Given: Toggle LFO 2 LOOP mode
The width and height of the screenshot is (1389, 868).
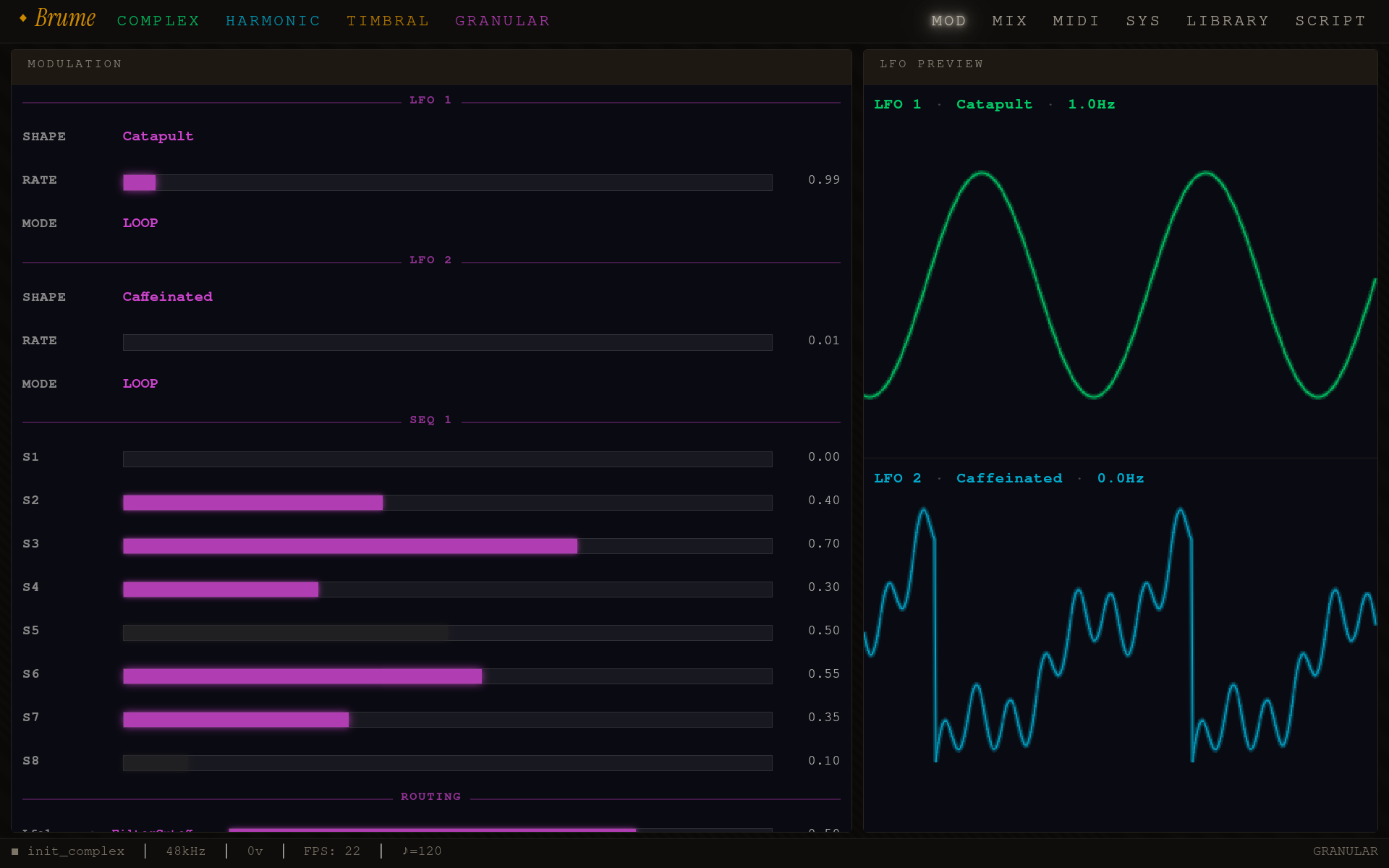Looking at the screenshot, I should 140,383.
